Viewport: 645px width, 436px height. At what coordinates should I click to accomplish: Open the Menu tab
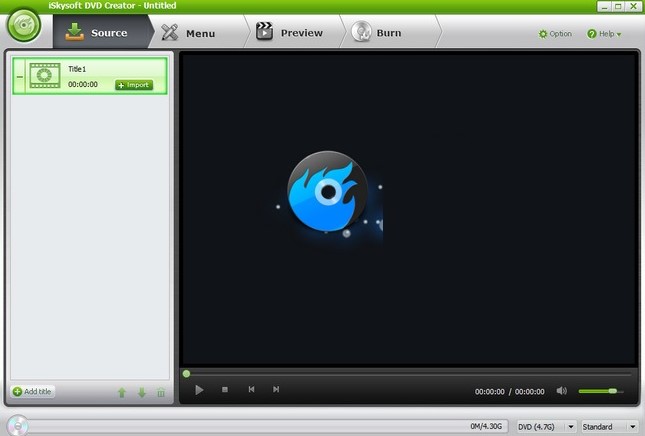(x=195, y=32)
